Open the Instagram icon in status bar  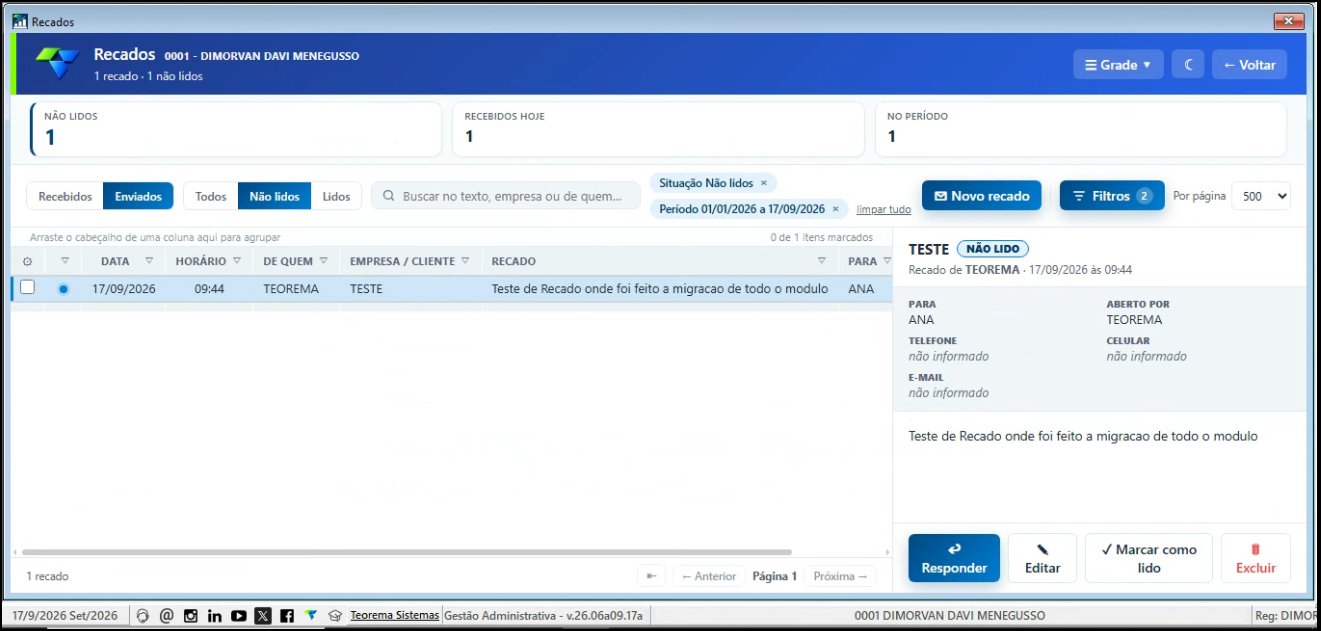point(191,616)
